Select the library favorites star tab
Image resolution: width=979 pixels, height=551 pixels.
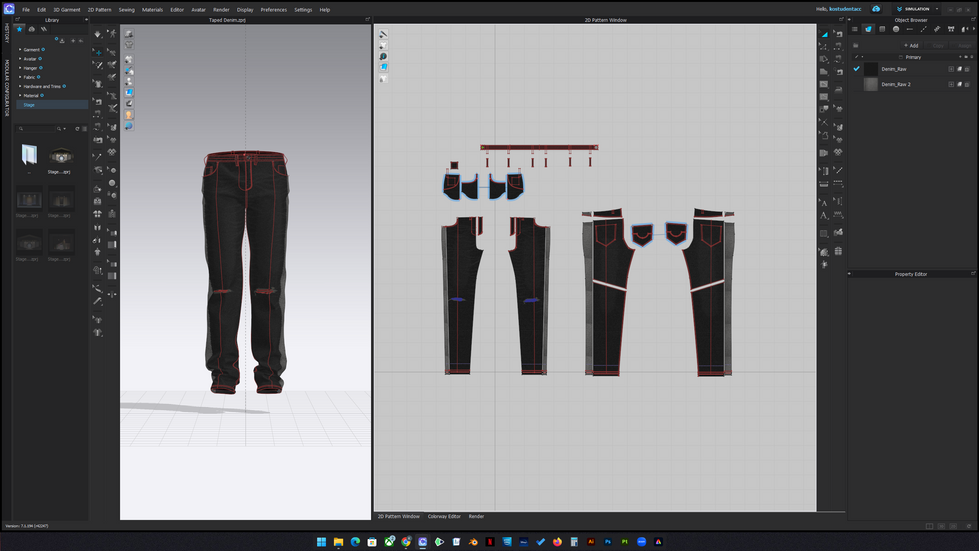(x=19, y=29)
